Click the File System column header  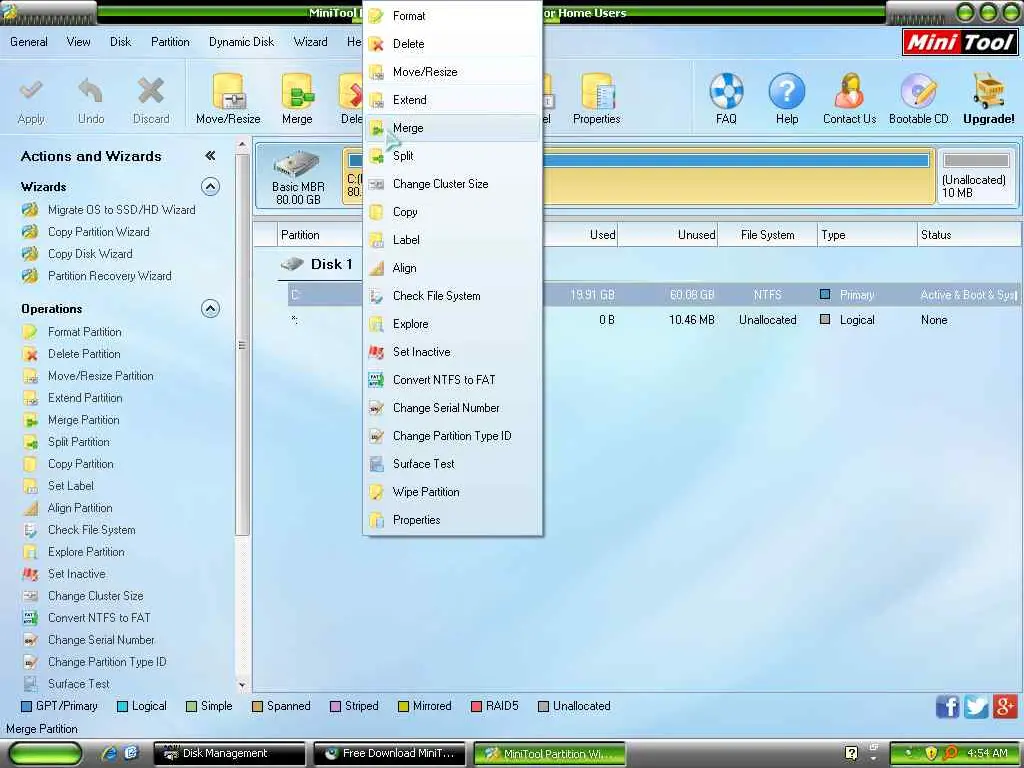(767, 235)
